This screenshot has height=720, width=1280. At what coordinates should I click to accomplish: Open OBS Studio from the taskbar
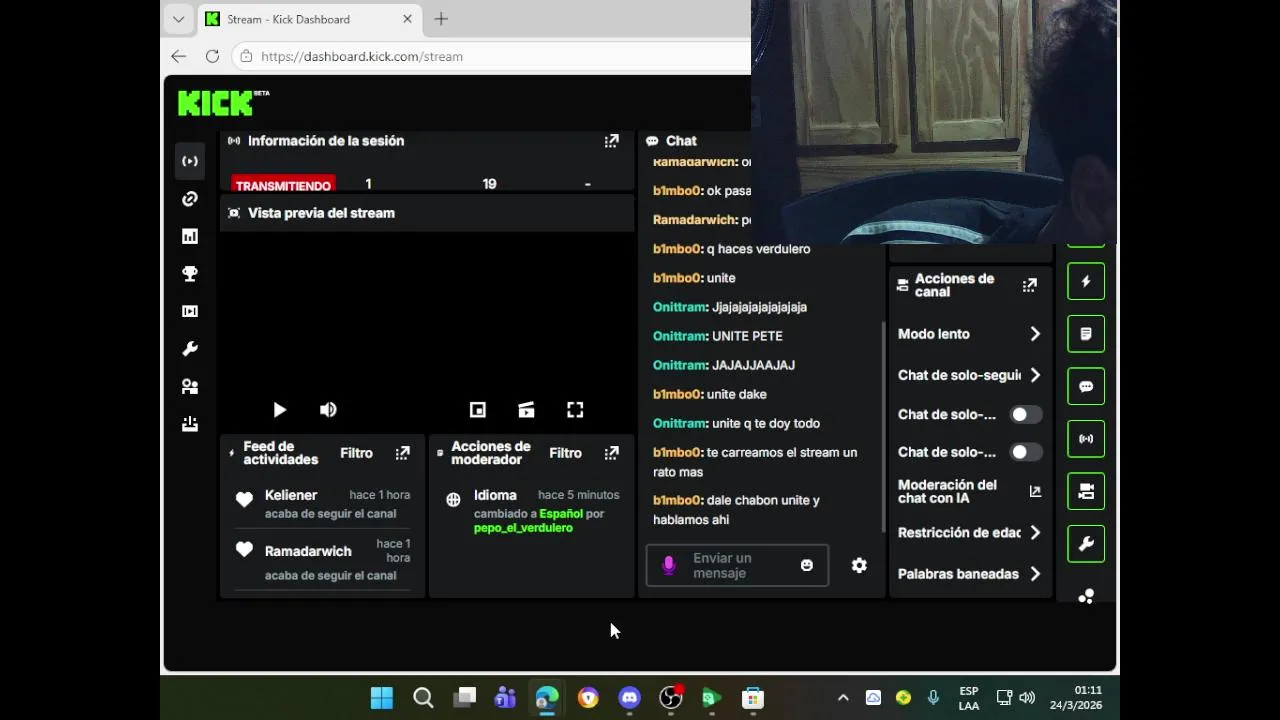coord(671,698)
